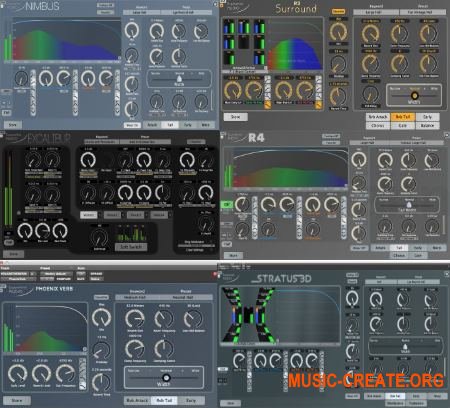Select the third voice button in Excalibur
Image resolution: width=450 pixels, height=408 pixels.
[135, 215]
